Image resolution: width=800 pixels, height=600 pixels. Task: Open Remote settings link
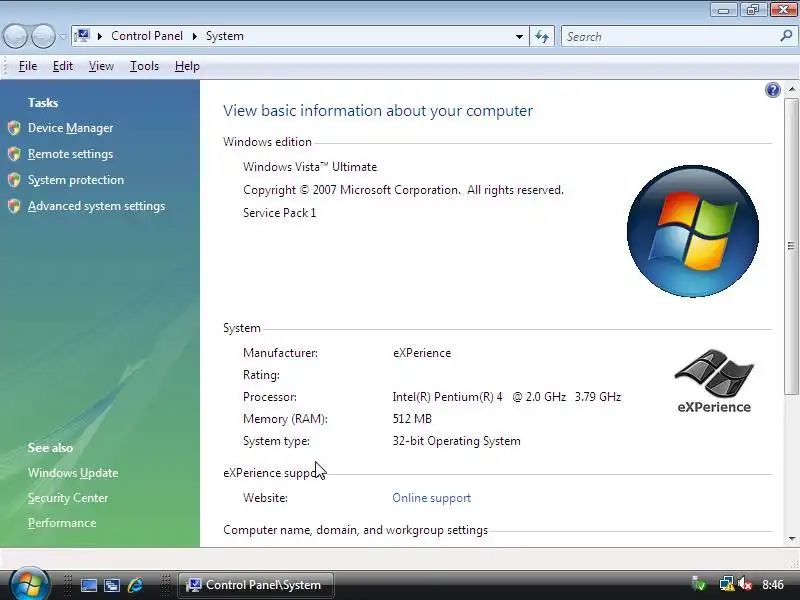click(x=70, y=154)
